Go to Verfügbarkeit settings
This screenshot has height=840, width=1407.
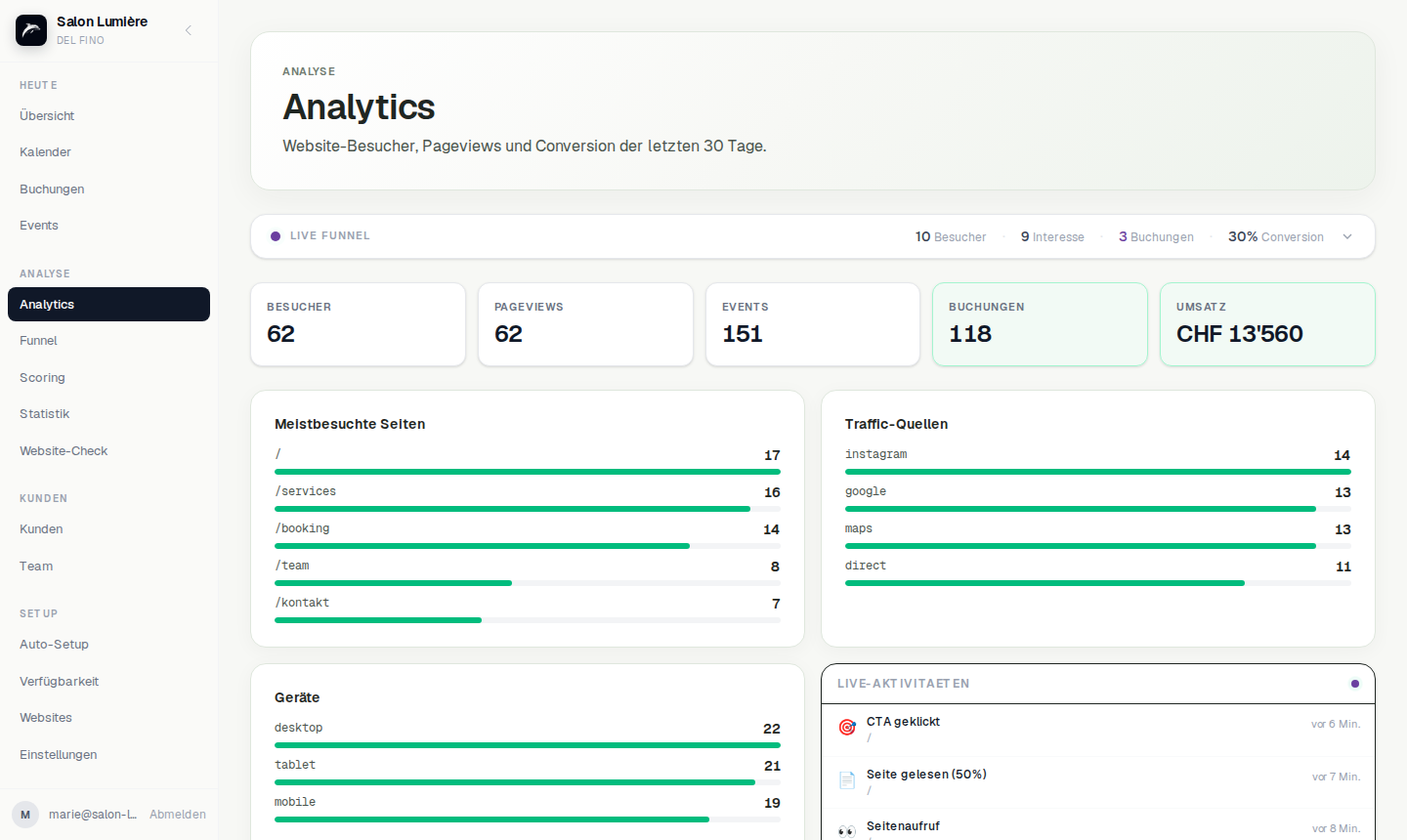(108, 682)
